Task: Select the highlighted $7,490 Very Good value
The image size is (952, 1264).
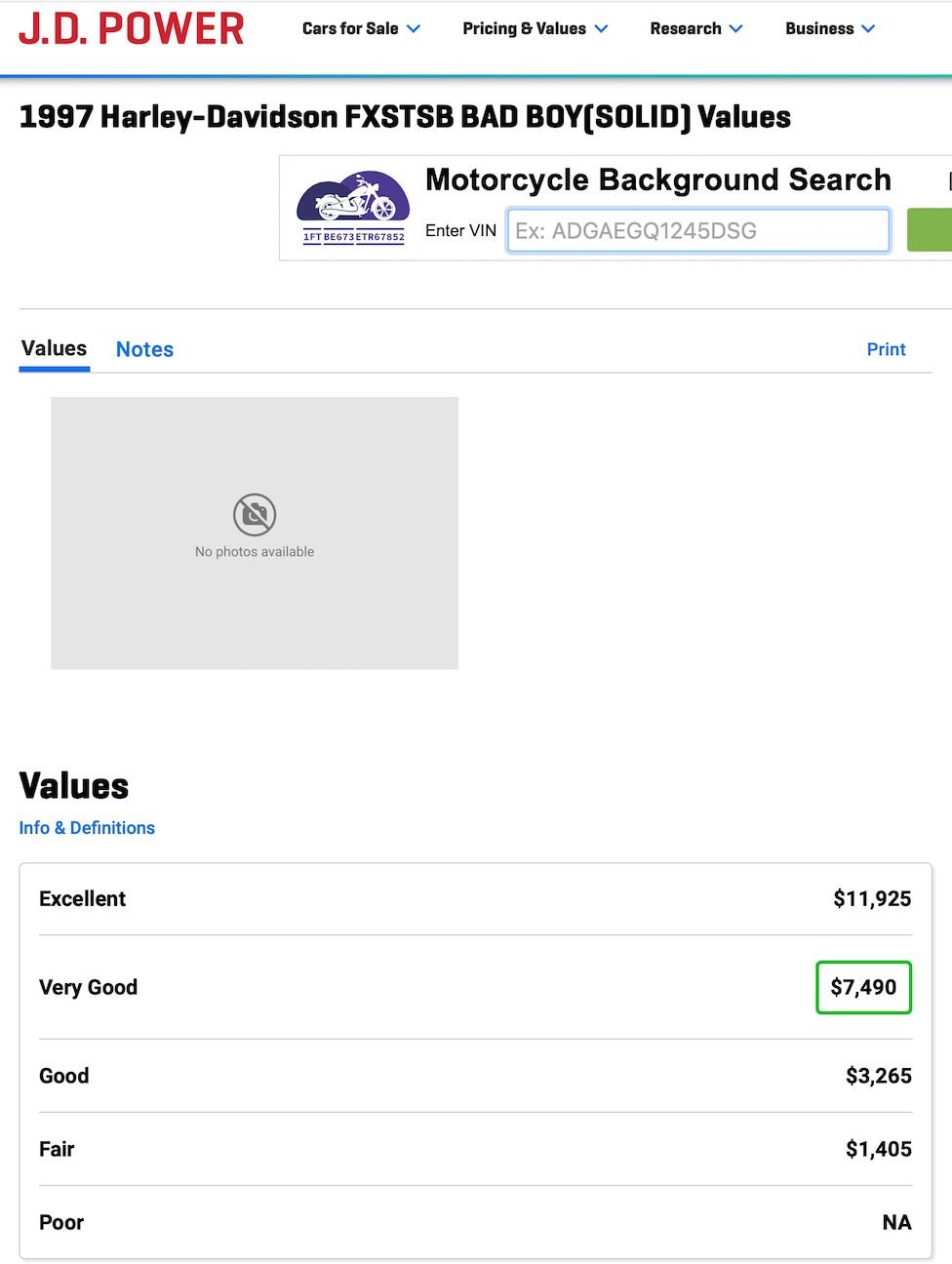Action: tap(863, 987)
